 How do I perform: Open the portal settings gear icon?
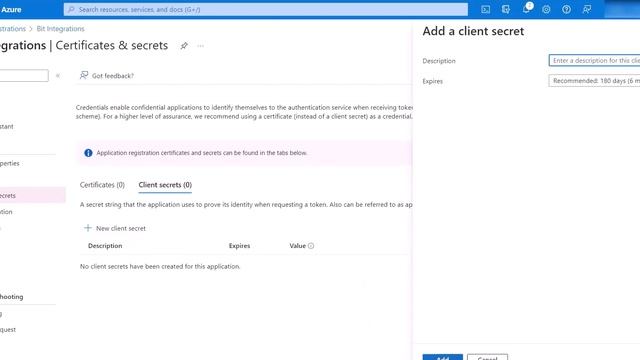point(546,9)
